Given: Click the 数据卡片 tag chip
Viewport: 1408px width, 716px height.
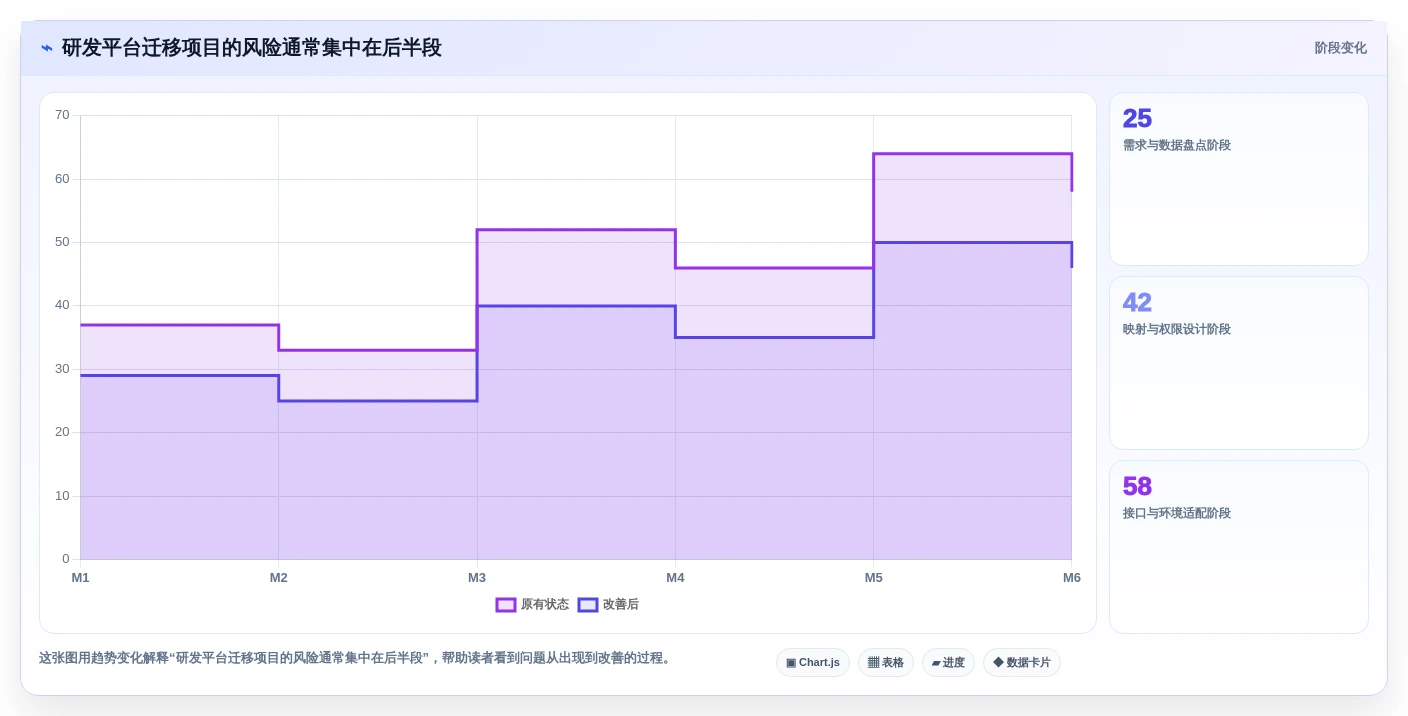Looking at the screenshot, I should pos(1022,663).
